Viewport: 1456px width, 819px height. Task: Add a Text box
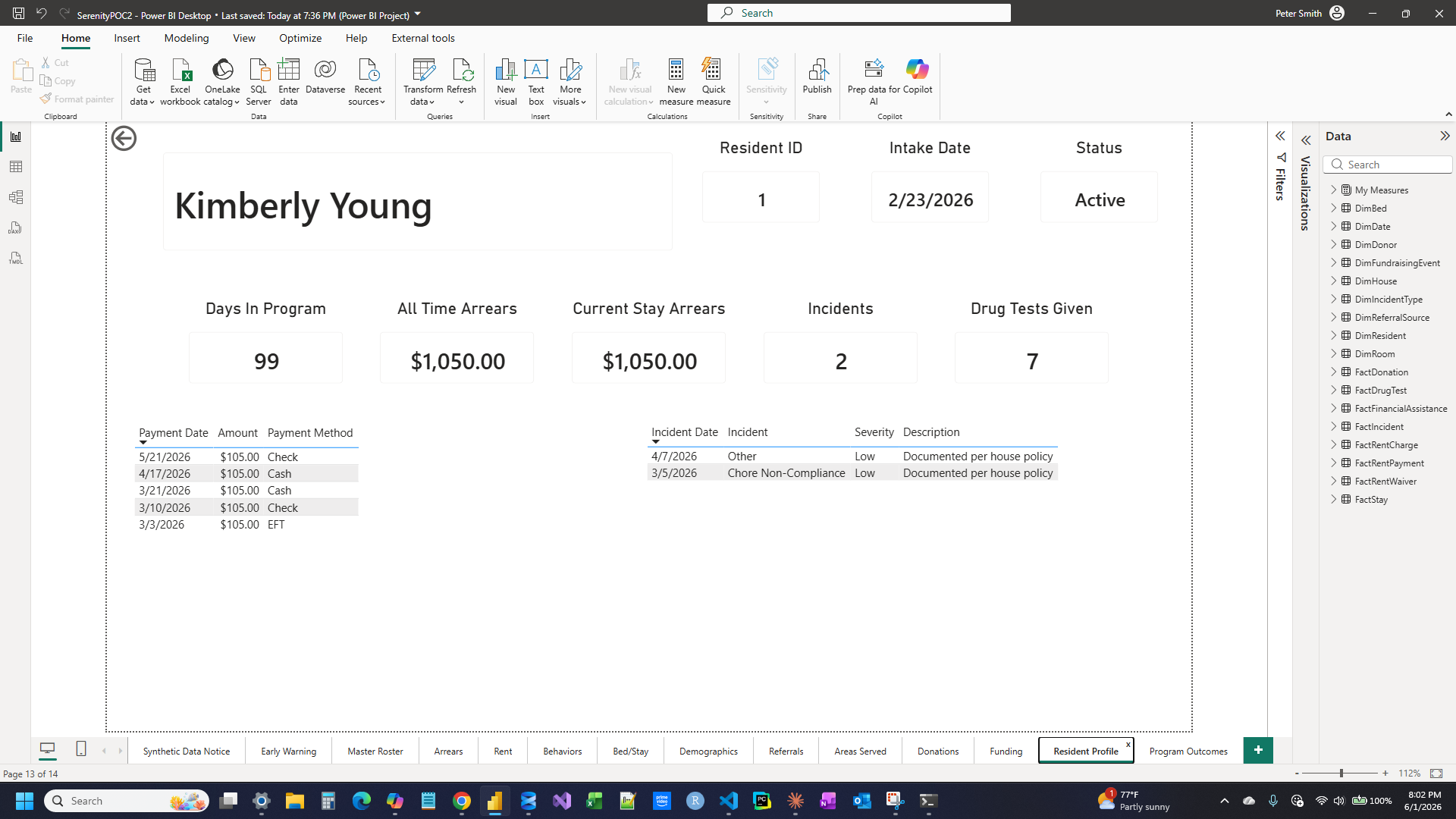coord(536,82)
